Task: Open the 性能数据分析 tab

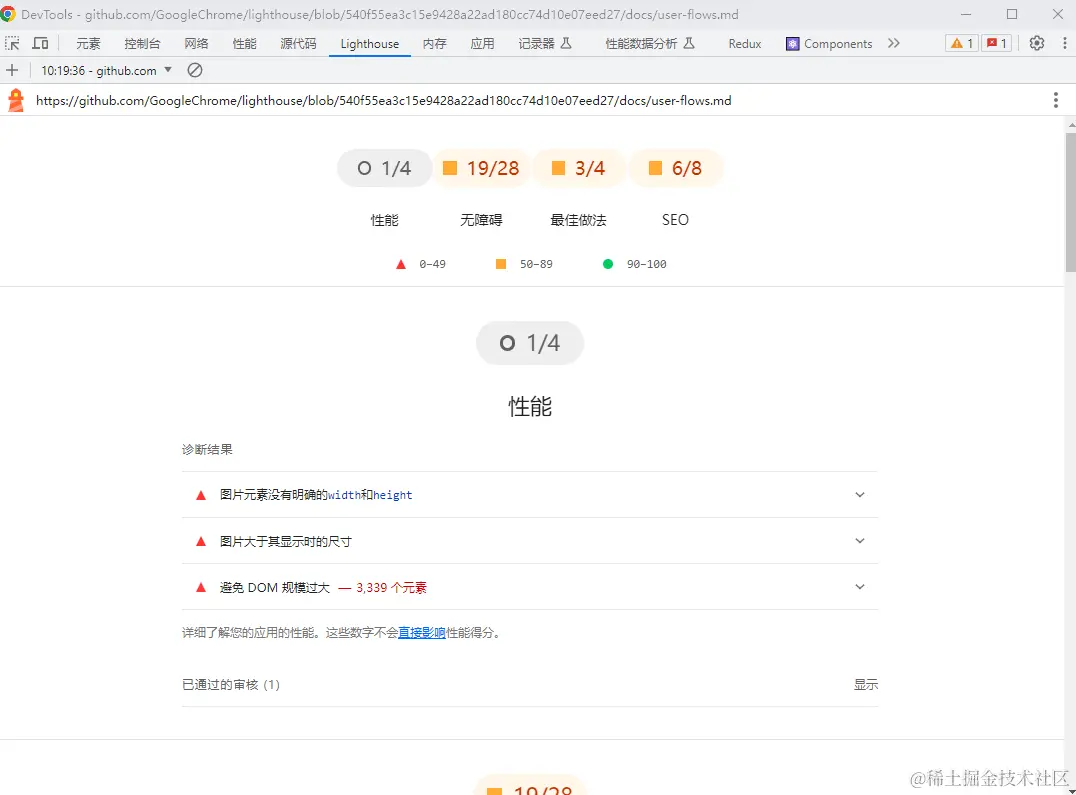Action: 650,44
